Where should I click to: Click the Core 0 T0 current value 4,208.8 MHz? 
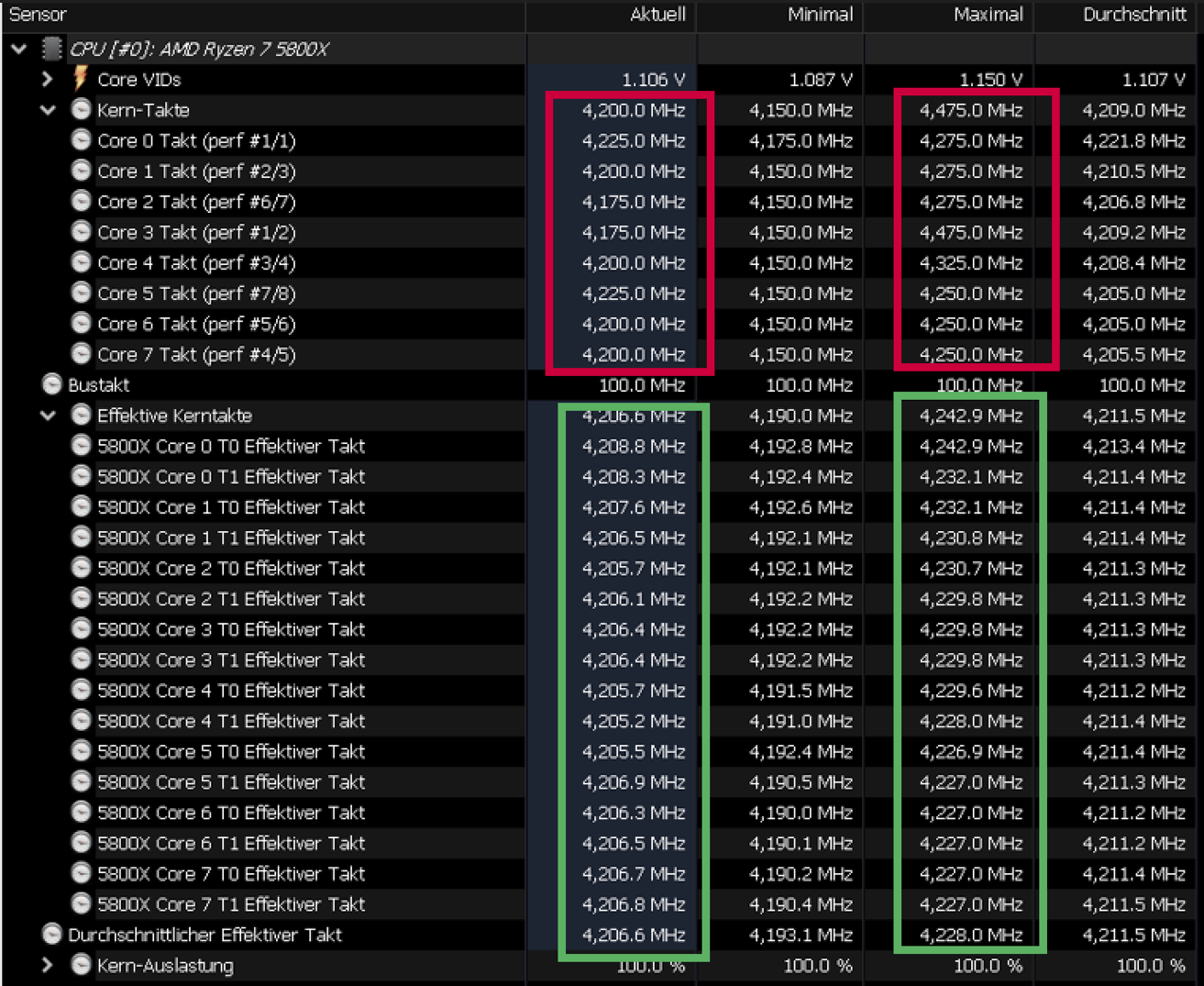click(634, 446)
